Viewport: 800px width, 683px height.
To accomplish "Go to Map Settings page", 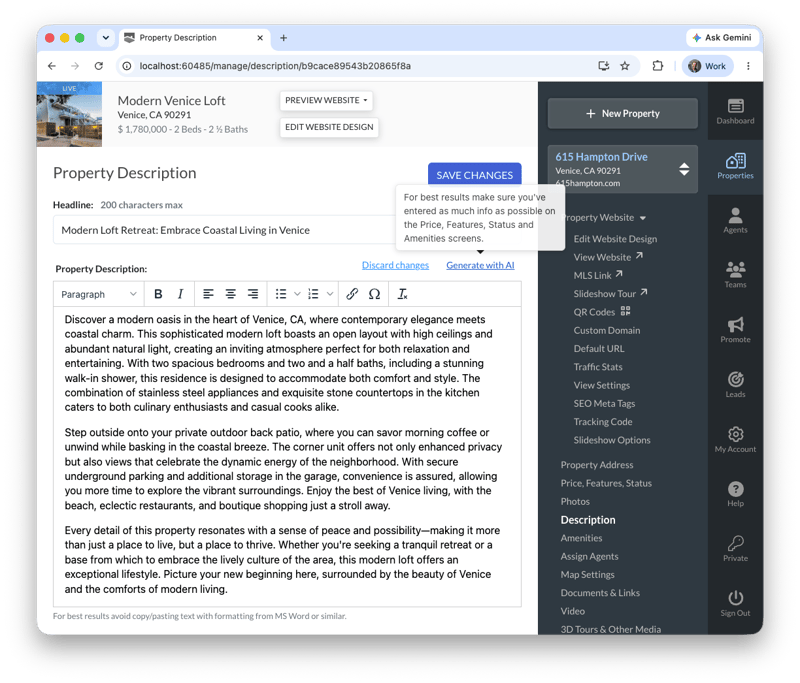I will (587, 575).
